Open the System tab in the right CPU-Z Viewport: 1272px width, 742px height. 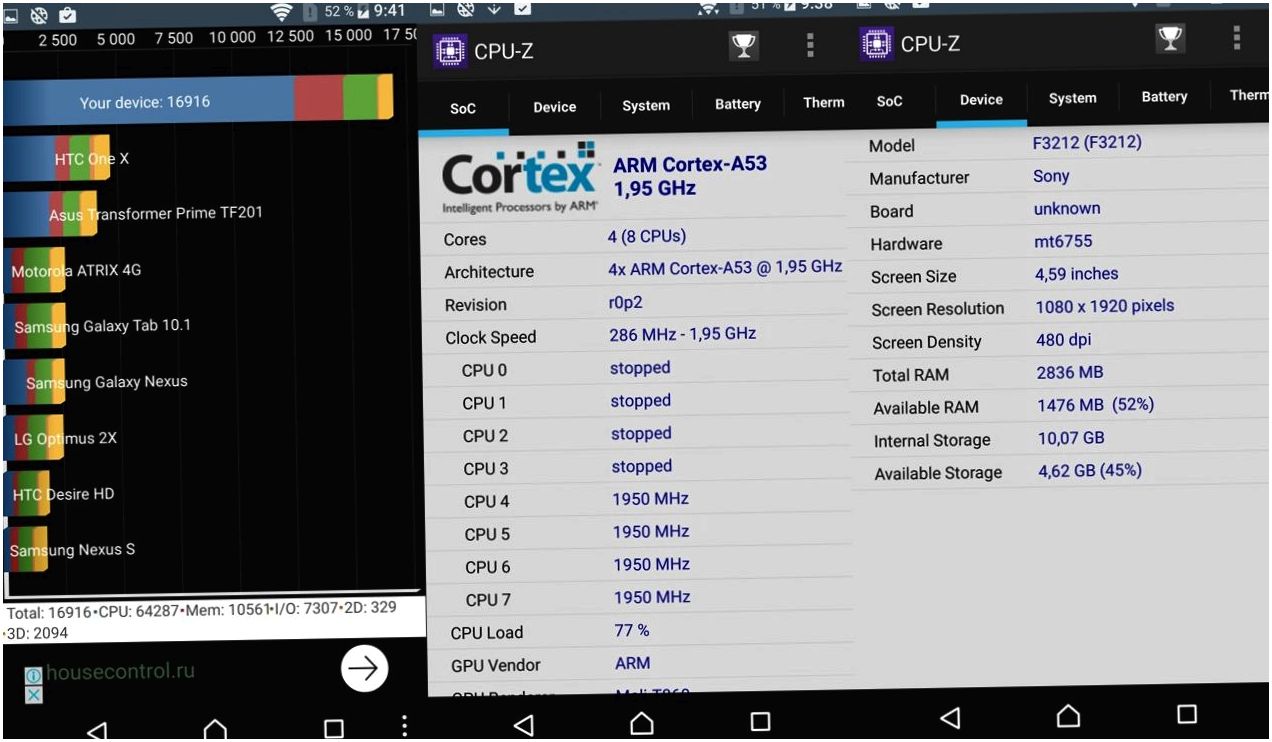pyautogui.click(x=1073, y=98)
